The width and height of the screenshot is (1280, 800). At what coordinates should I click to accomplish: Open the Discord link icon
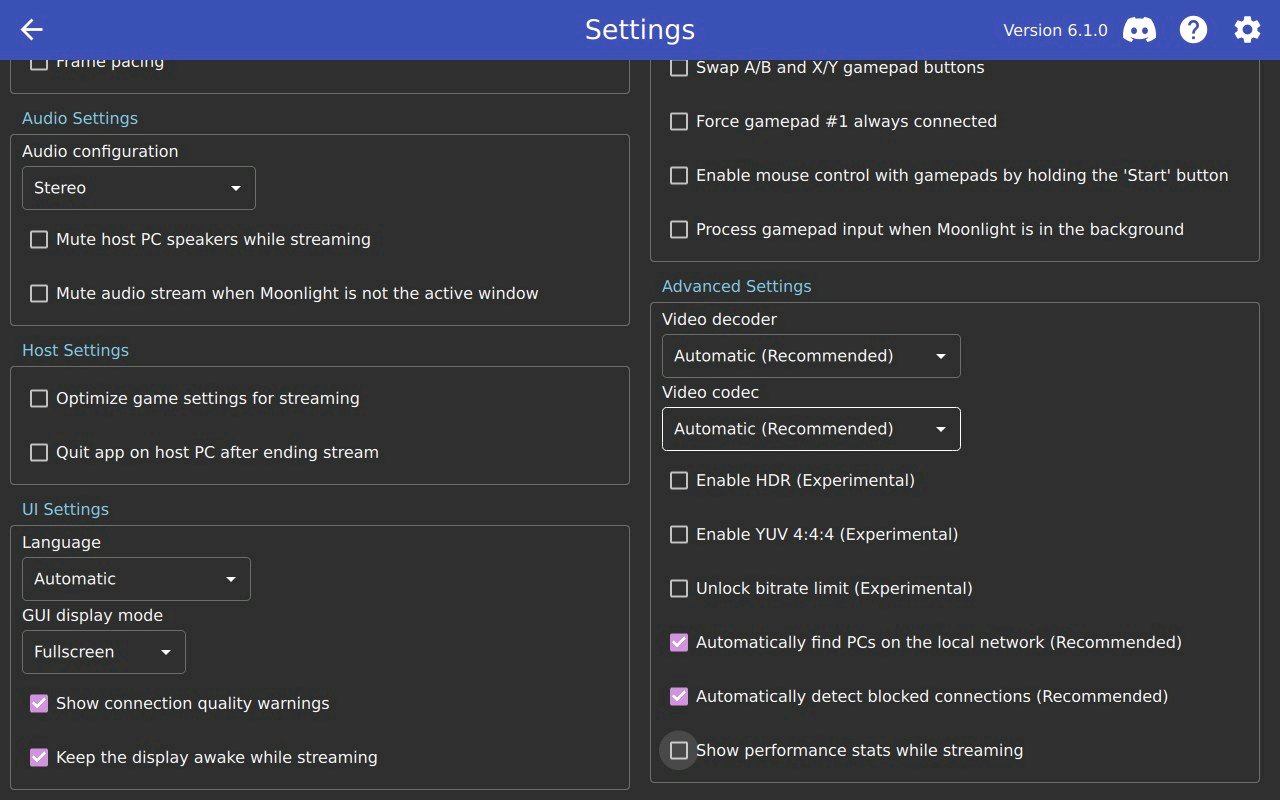tap(1139, 30)
